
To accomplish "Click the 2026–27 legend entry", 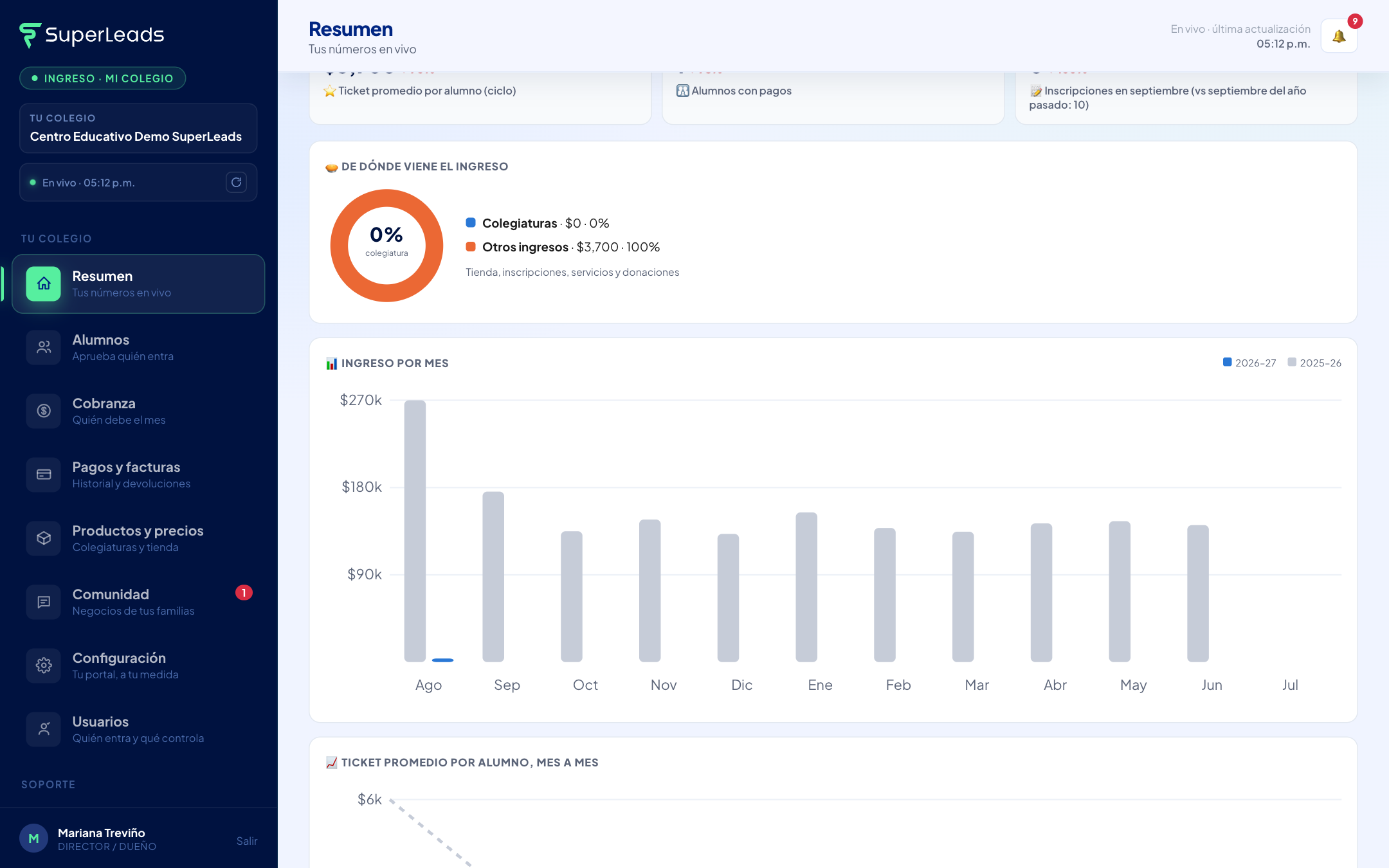I will (1249, 363).
